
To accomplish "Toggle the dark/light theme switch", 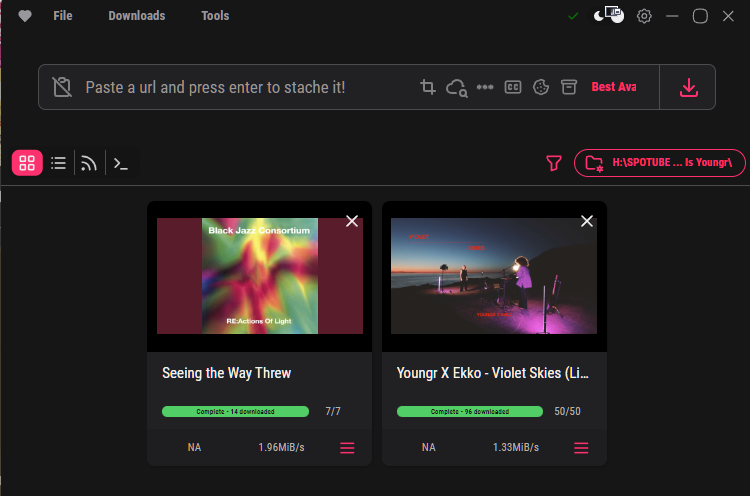I will click(608, 15).
